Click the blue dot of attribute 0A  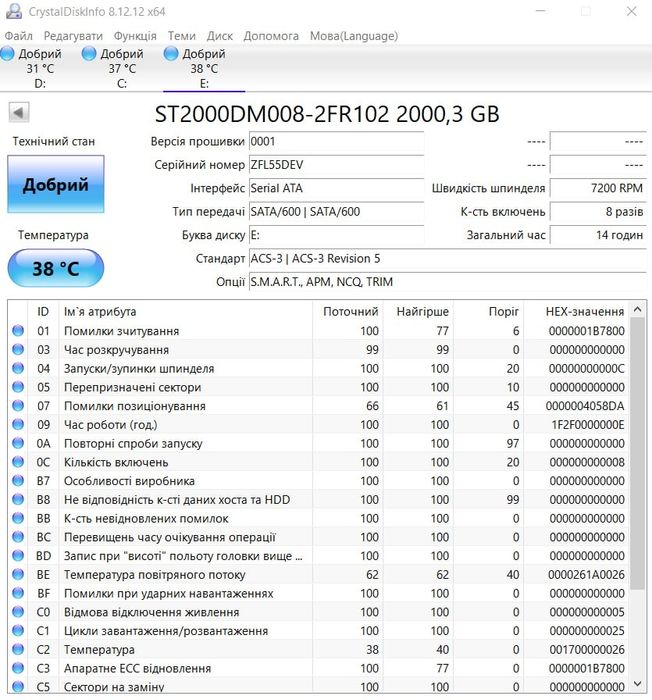click(18, 443)
